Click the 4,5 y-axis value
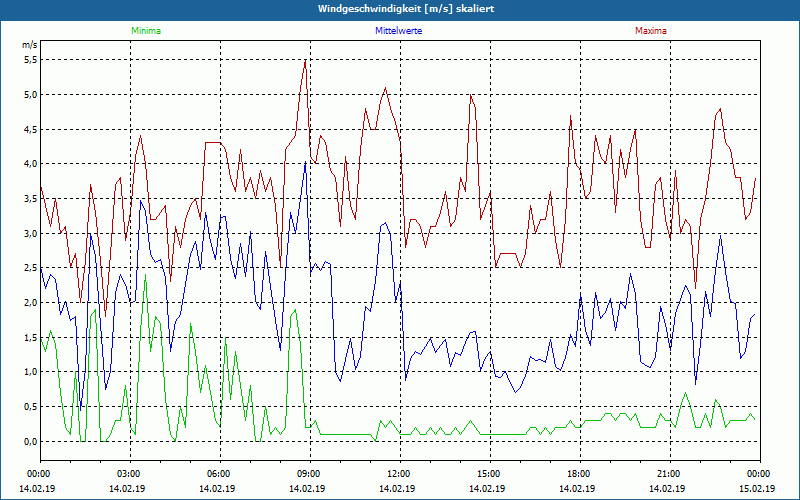This screenshot has height=500, width=800. [31, 129]
